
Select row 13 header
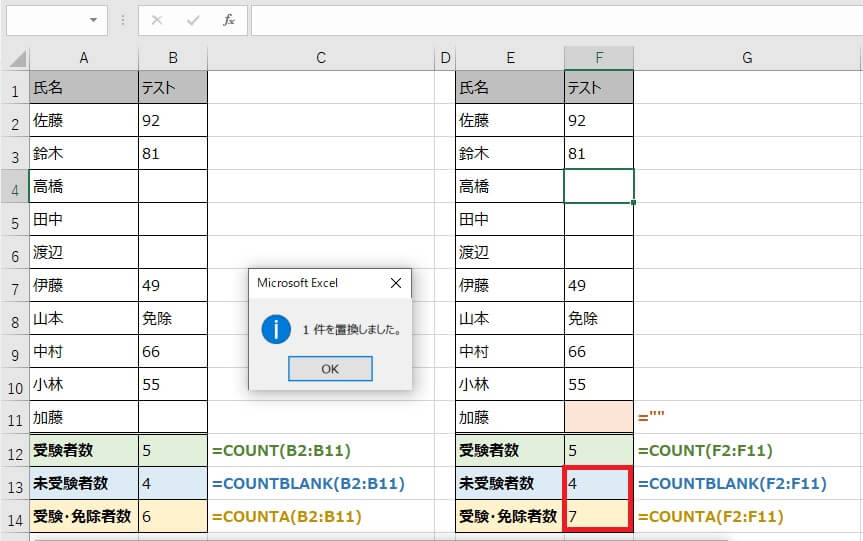[x=15, y=484]
